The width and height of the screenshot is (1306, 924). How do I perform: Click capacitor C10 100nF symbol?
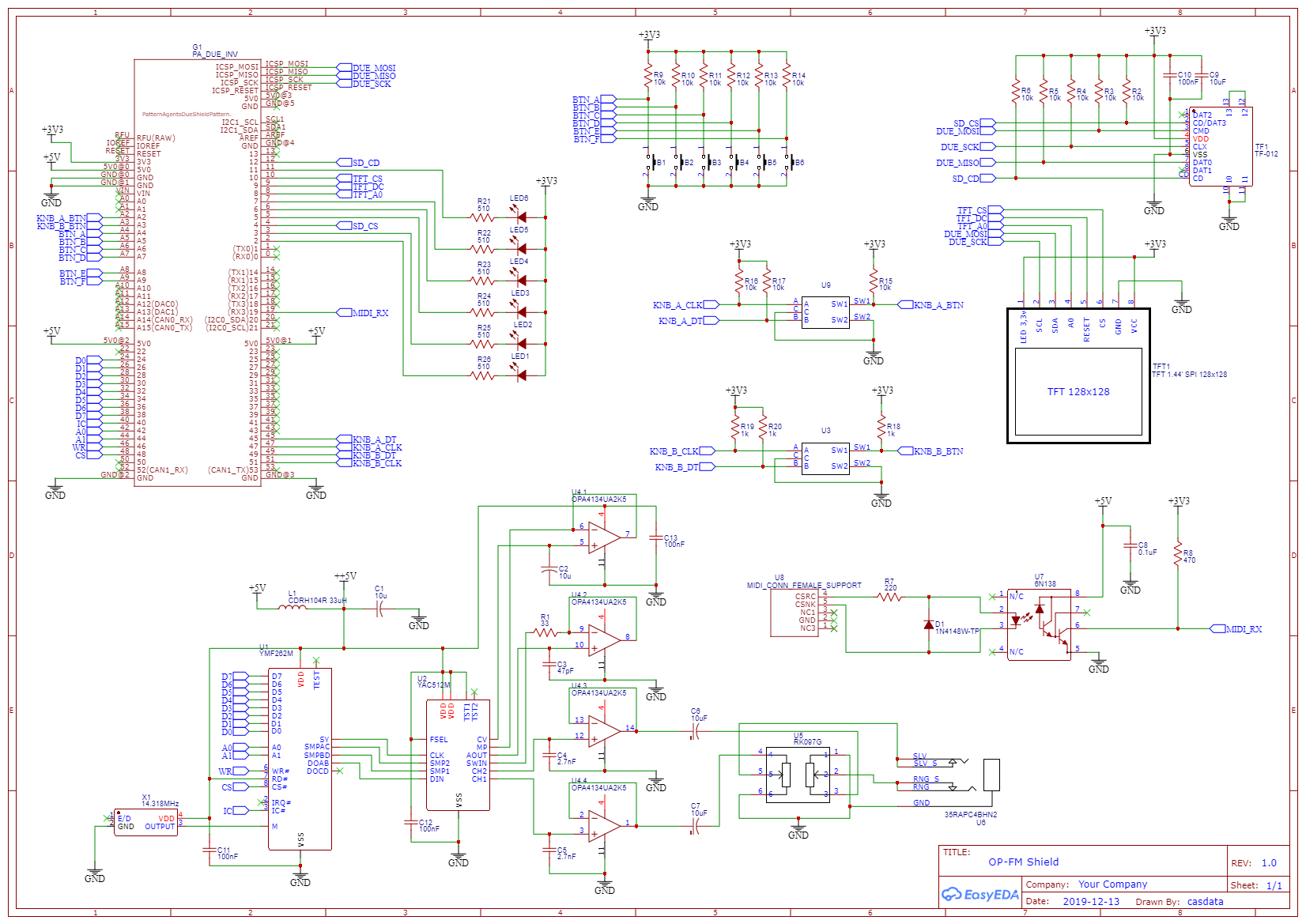1170,76
